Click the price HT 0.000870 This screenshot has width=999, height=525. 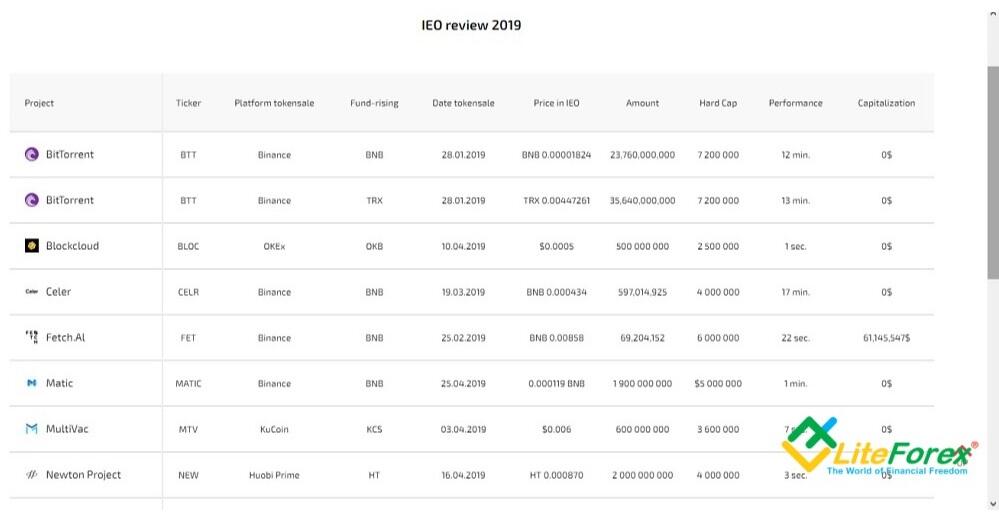[x=556, y=475]
